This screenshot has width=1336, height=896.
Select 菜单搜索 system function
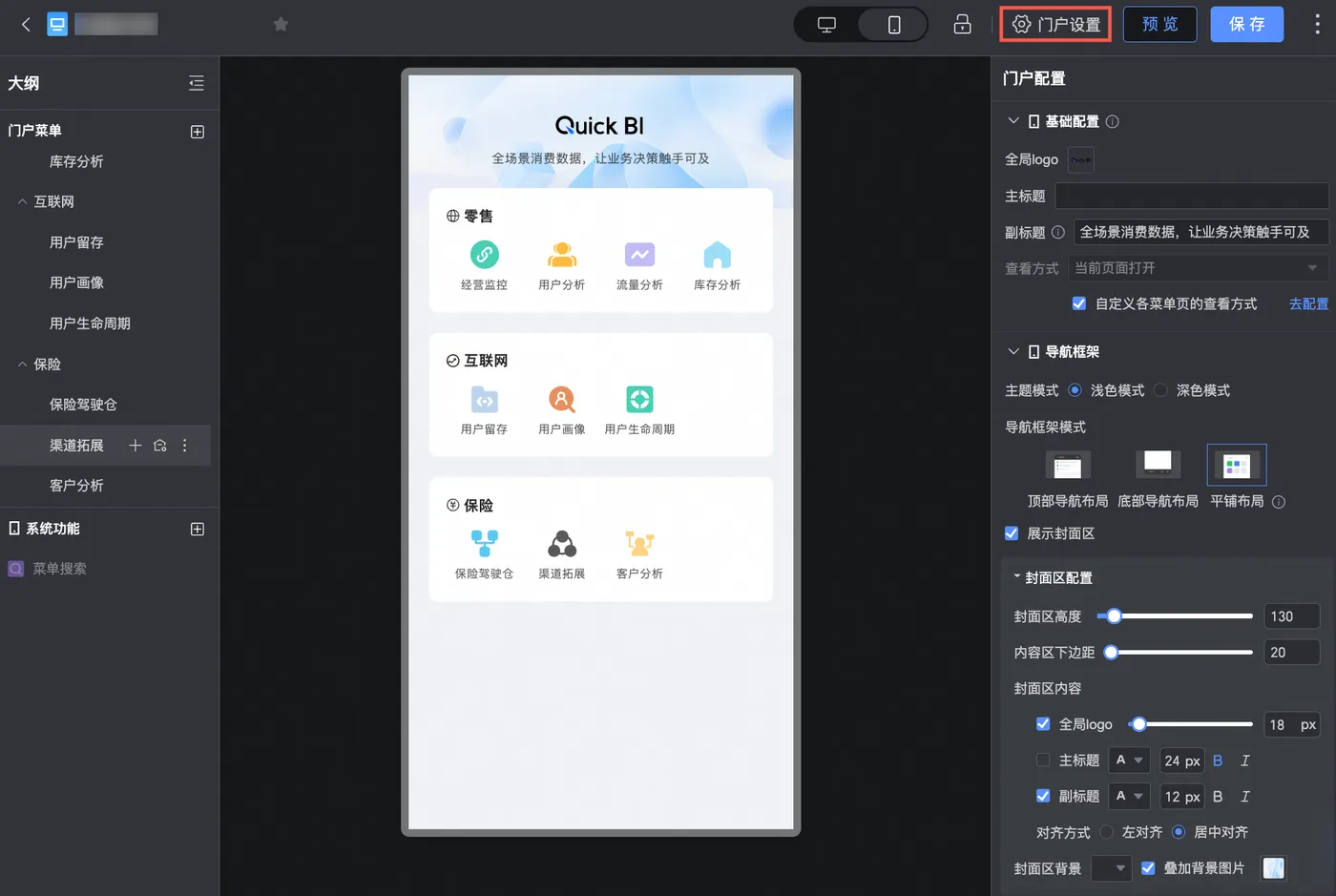59,569
